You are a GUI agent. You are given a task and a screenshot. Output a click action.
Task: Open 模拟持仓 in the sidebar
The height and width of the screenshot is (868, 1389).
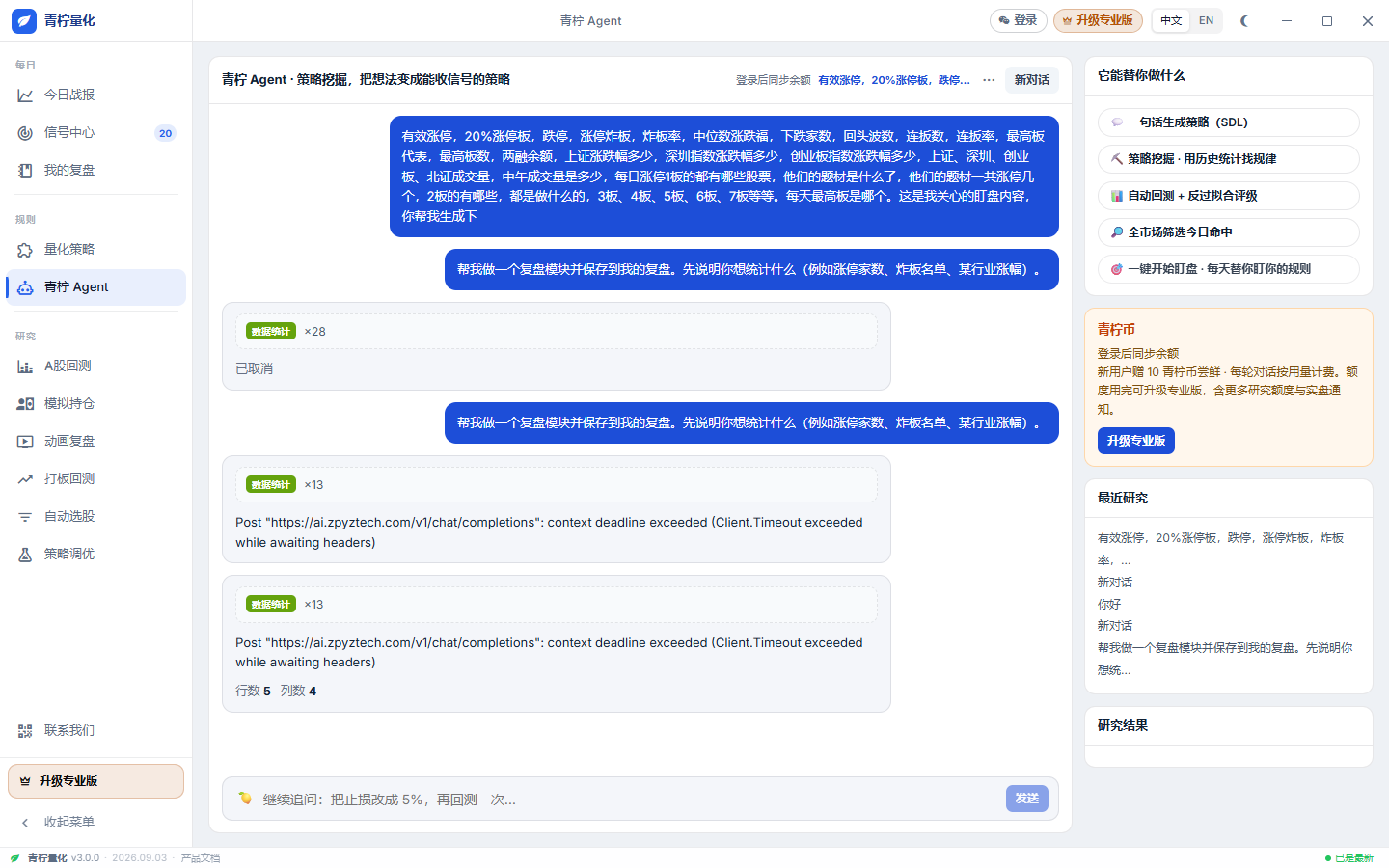pyautogui.click(x=95, y=403)
